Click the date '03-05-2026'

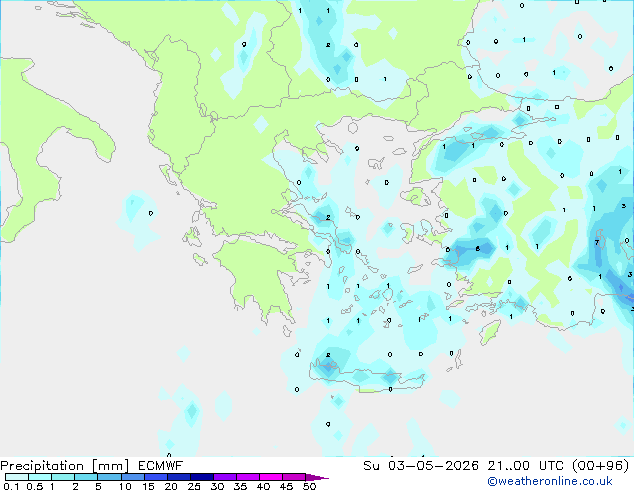(x=433, y=466)
